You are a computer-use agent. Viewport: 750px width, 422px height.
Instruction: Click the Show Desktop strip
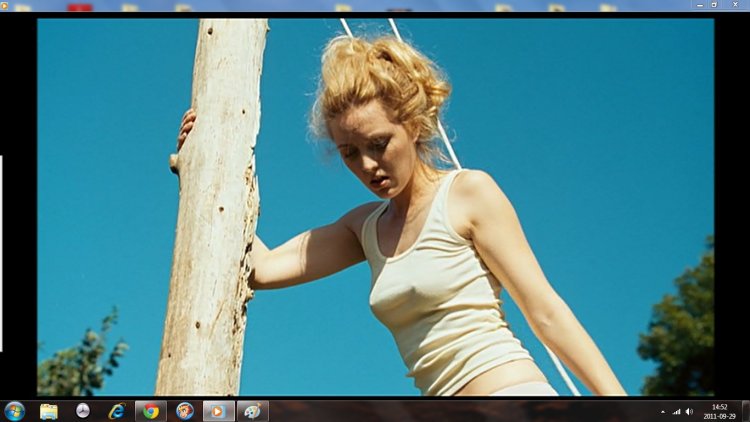pos(746,411)
